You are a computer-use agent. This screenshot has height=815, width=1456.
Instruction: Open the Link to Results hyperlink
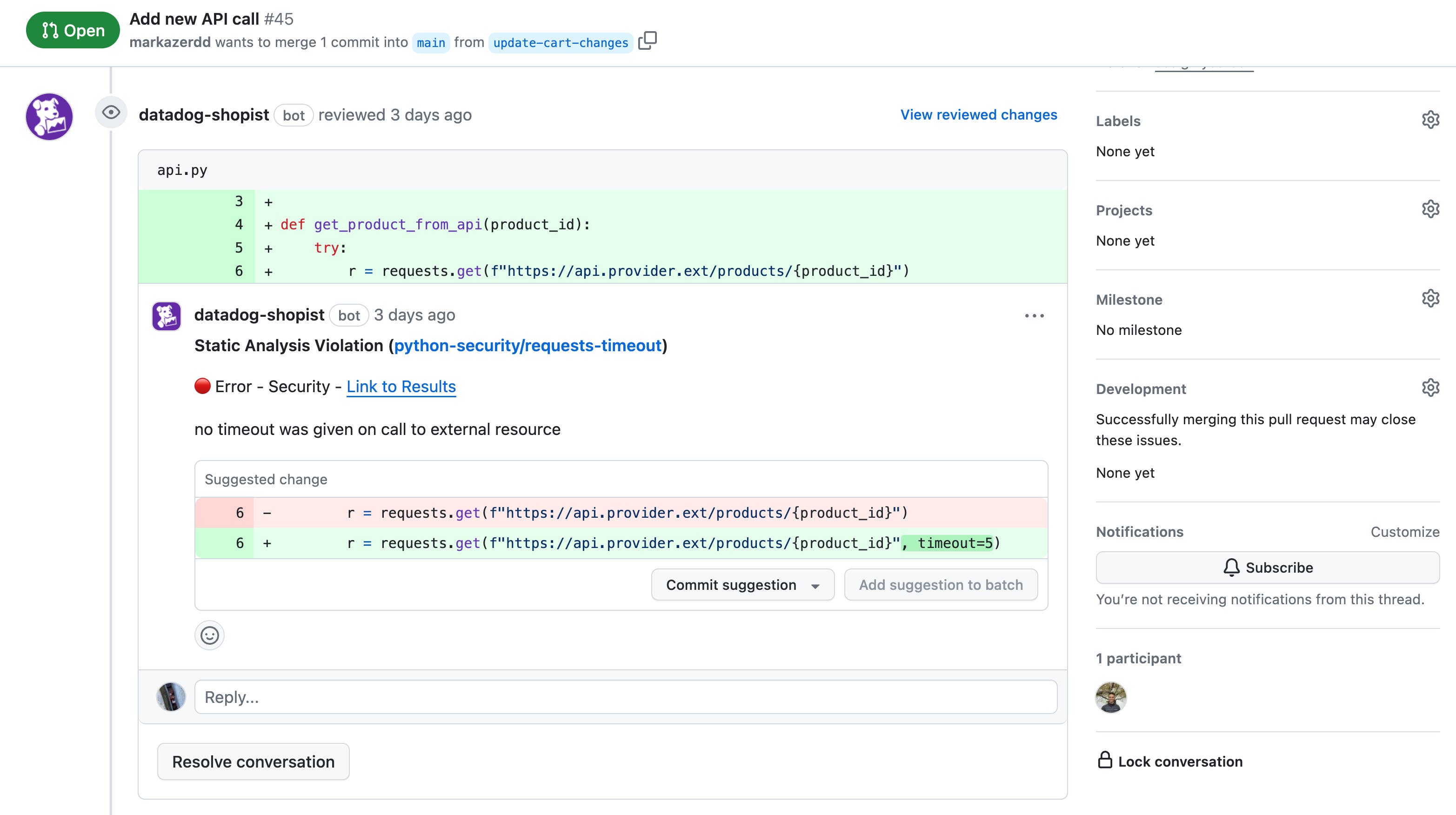click(401, 386)
